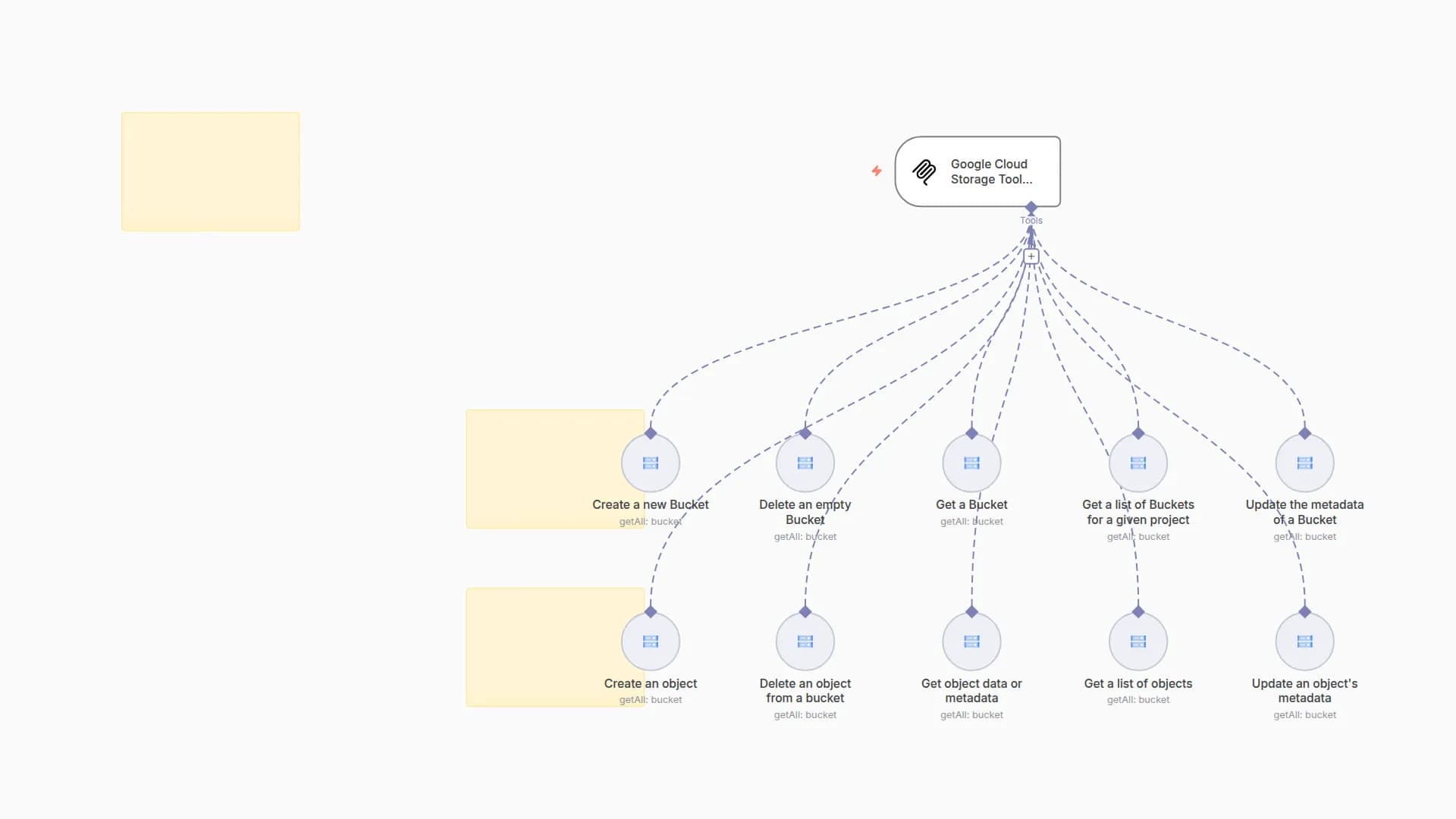1456x819 pixels.
Task: Click the 'Tools' connection label
Action: (1031, 221)
